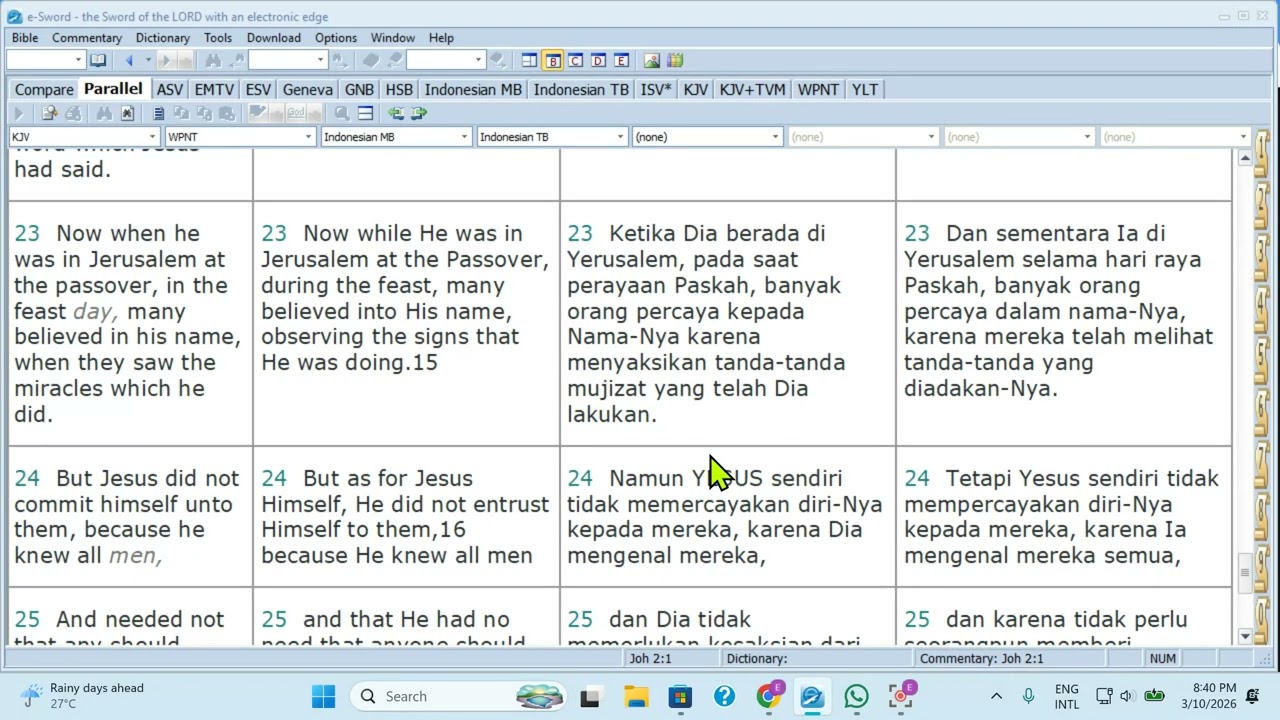Click verse number 23 in Indonesian TB column
The height and width of the screenshot is (720, 1280).
pos(917,233)
